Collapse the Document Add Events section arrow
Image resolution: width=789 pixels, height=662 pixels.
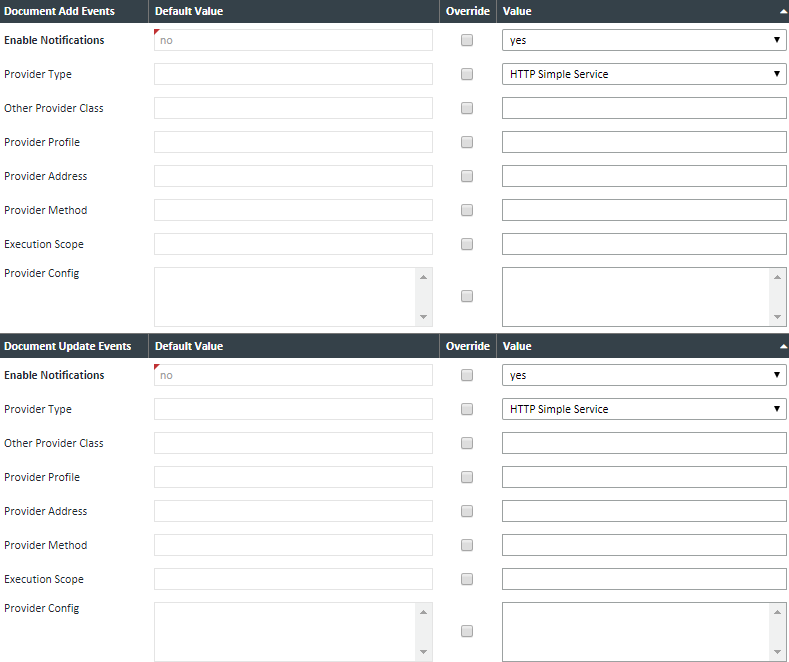coord(782,12)
